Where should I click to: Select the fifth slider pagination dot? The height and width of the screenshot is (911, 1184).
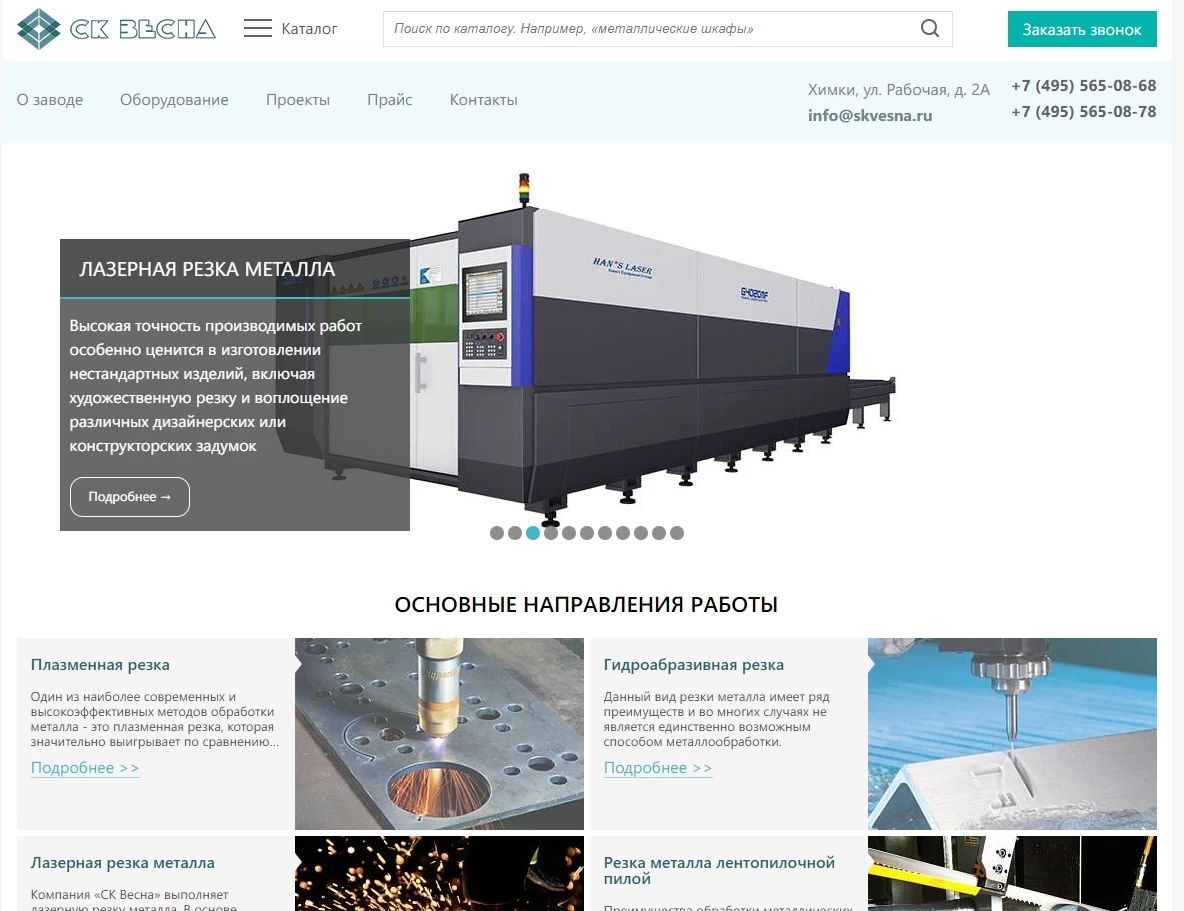(569, 533)
